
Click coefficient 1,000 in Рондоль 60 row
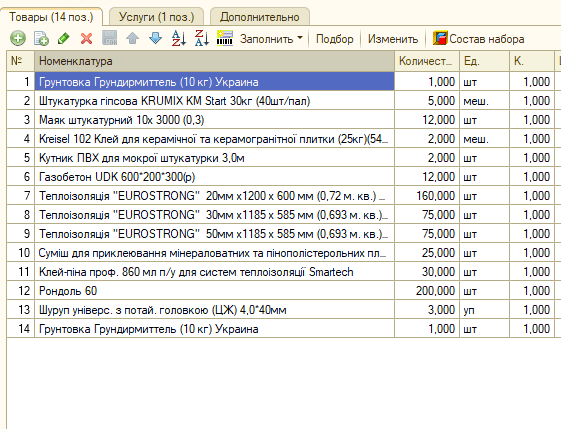(532, 291)
